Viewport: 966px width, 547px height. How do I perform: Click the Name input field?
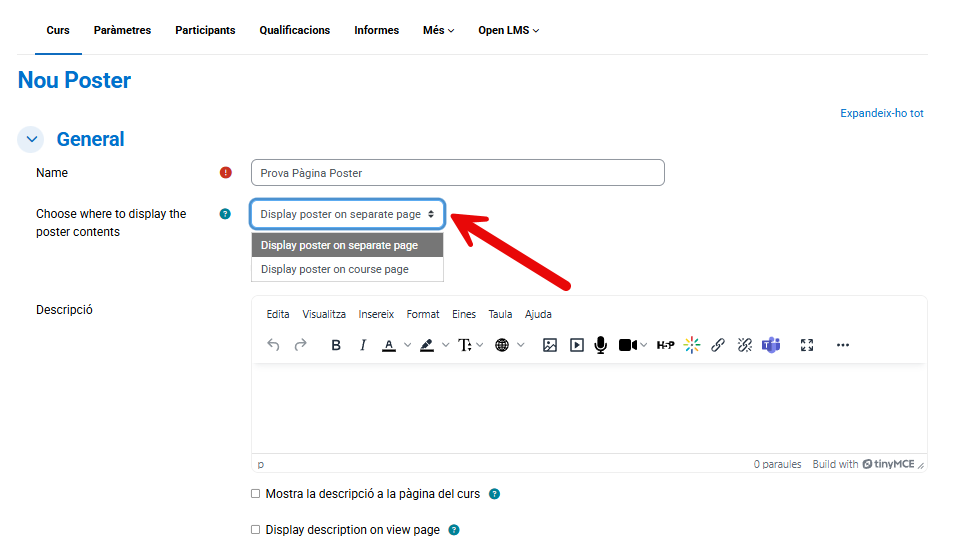coord(457,173)
